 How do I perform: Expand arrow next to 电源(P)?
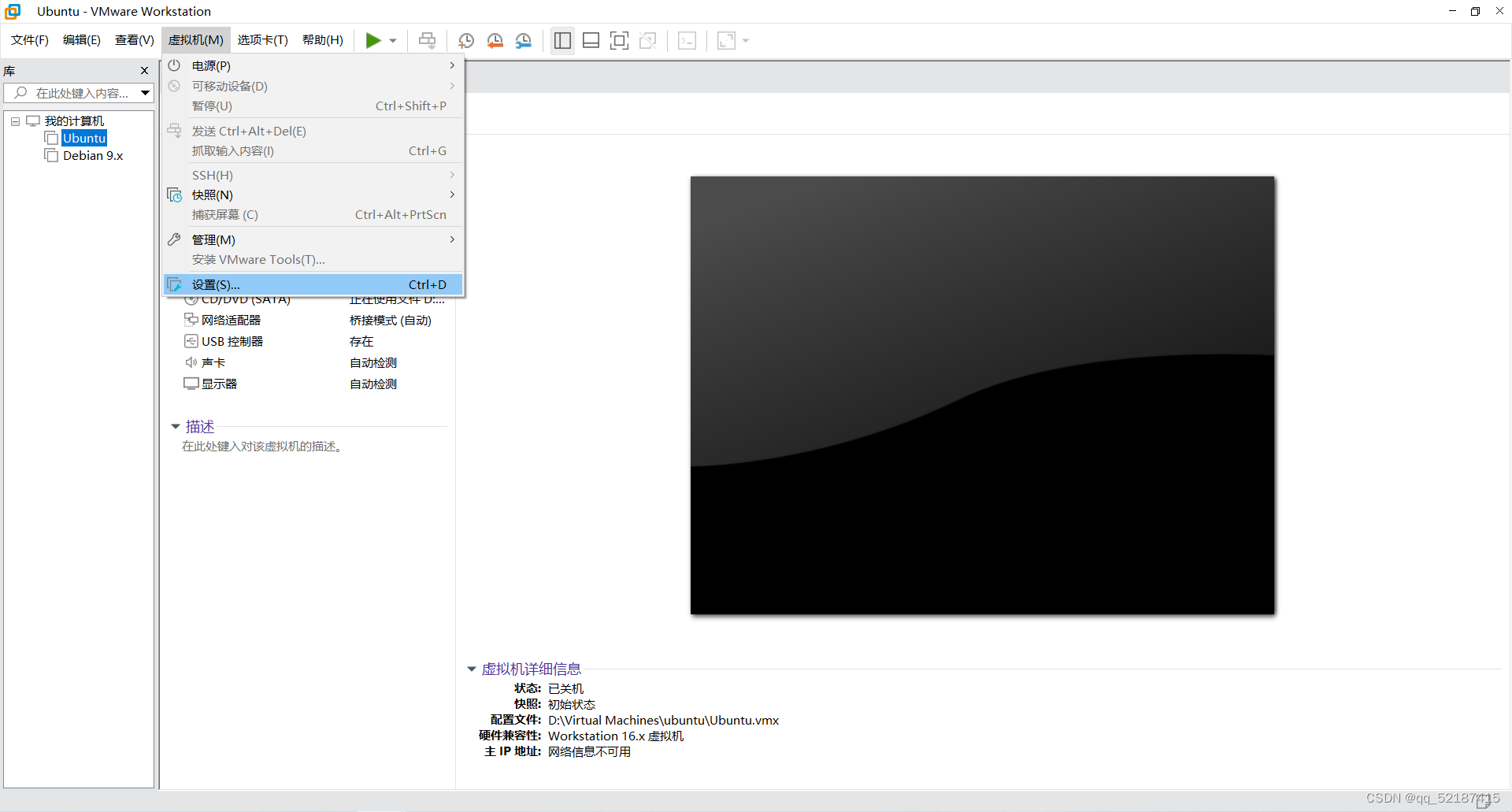[x=452, y=65]
